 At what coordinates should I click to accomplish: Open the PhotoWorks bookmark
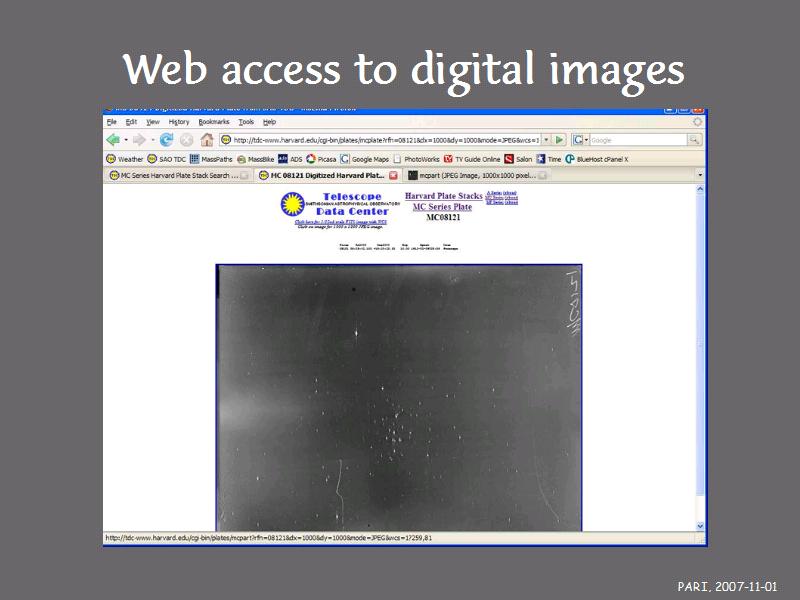coord(416,159)
